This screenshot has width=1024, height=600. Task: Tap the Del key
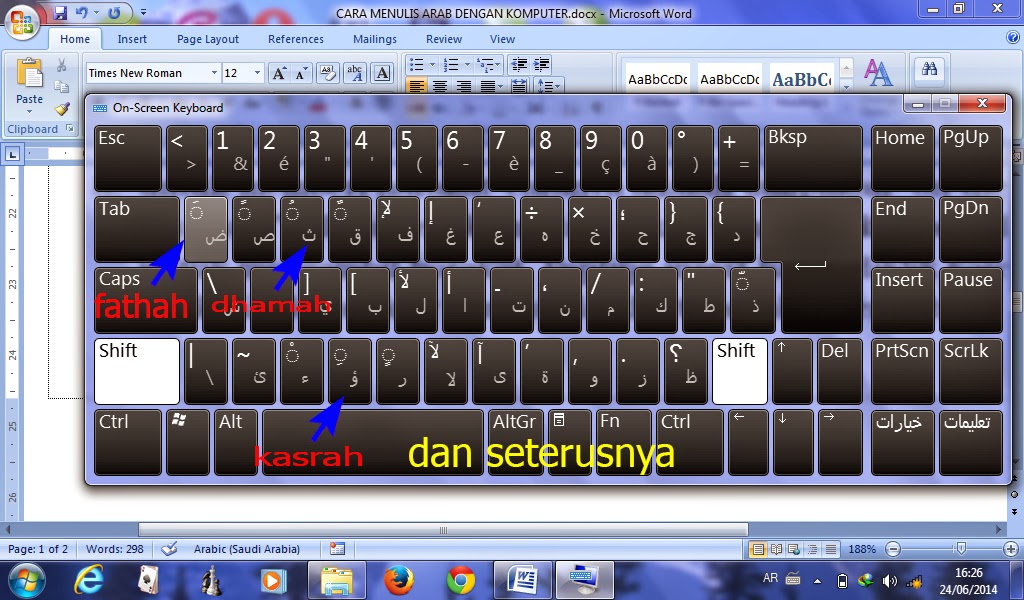click(x=840, y=371)
